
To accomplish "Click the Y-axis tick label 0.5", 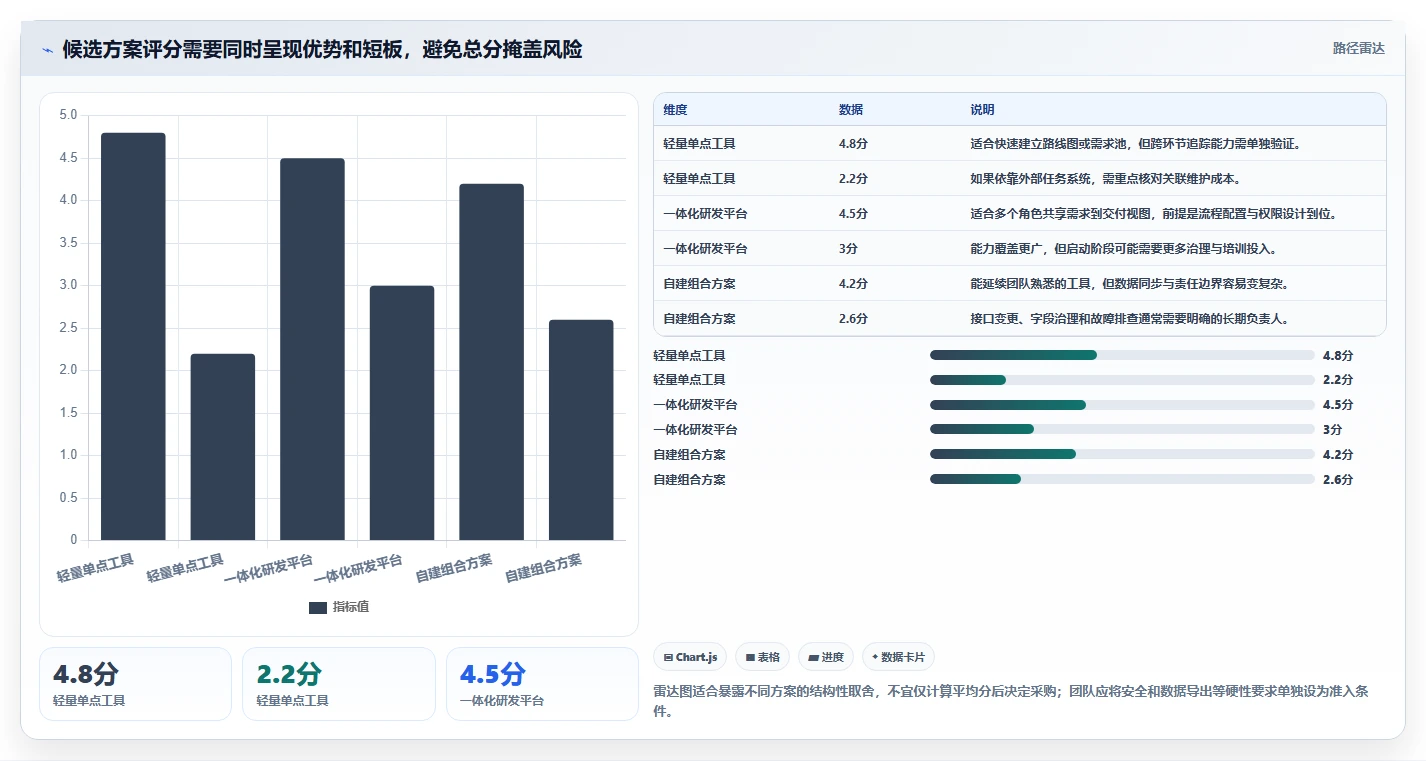I will (68, 498).
